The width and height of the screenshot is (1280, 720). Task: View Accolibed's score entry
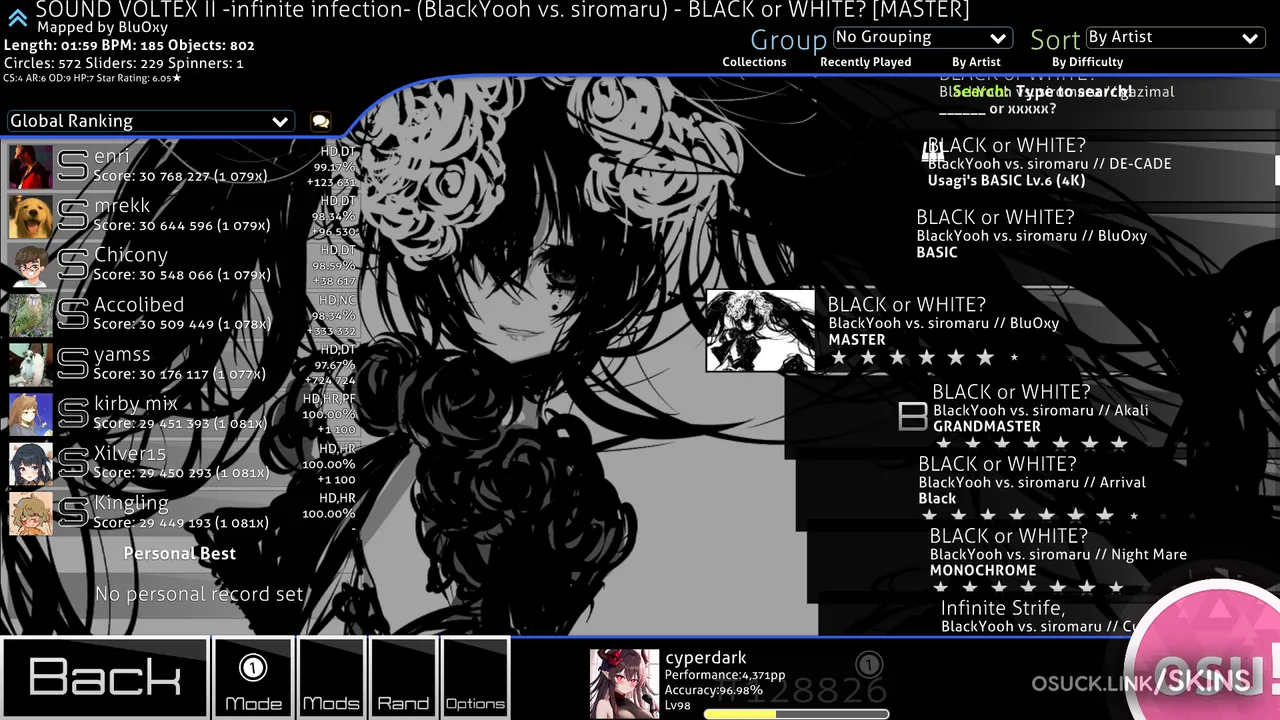[x=182, y=314]
